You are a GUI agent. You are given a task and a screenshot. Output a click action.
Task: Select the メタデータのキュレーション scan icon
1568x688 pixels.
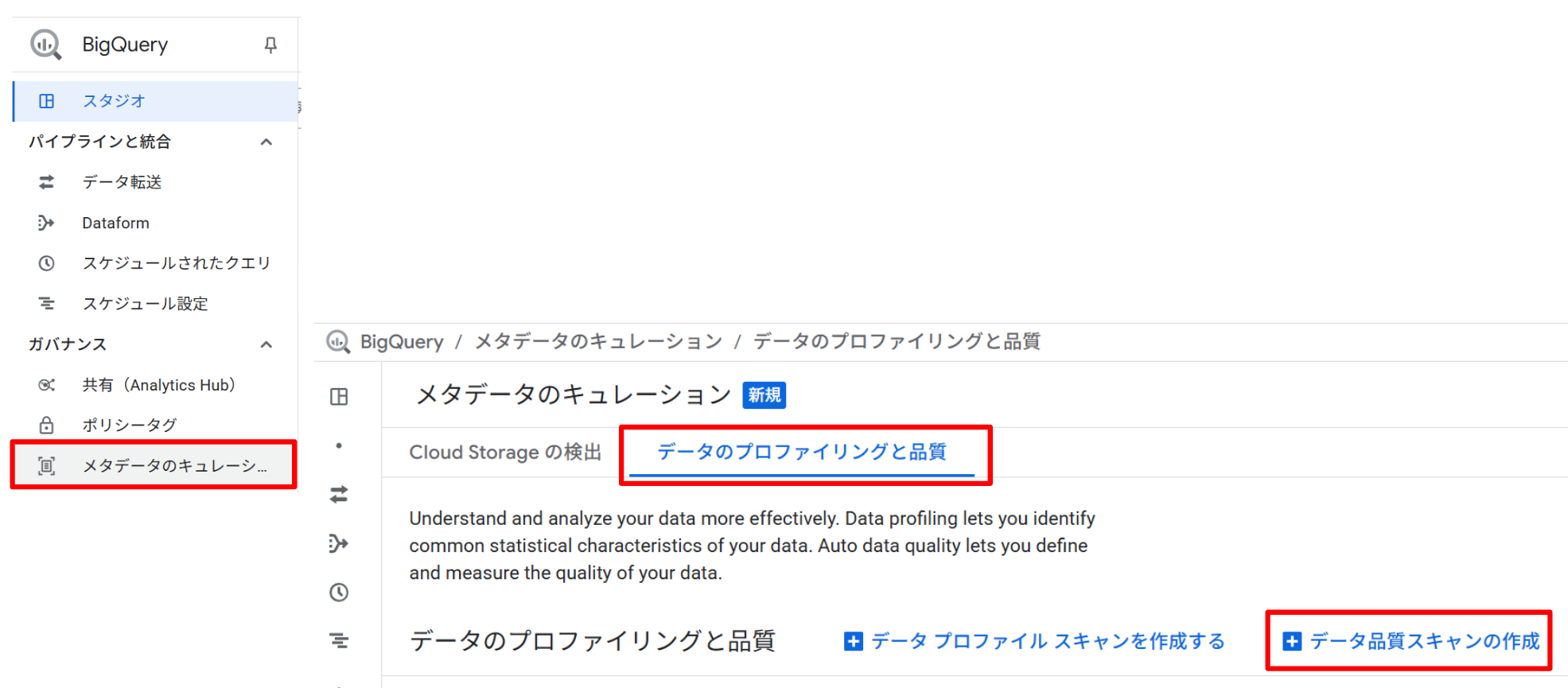46,465
